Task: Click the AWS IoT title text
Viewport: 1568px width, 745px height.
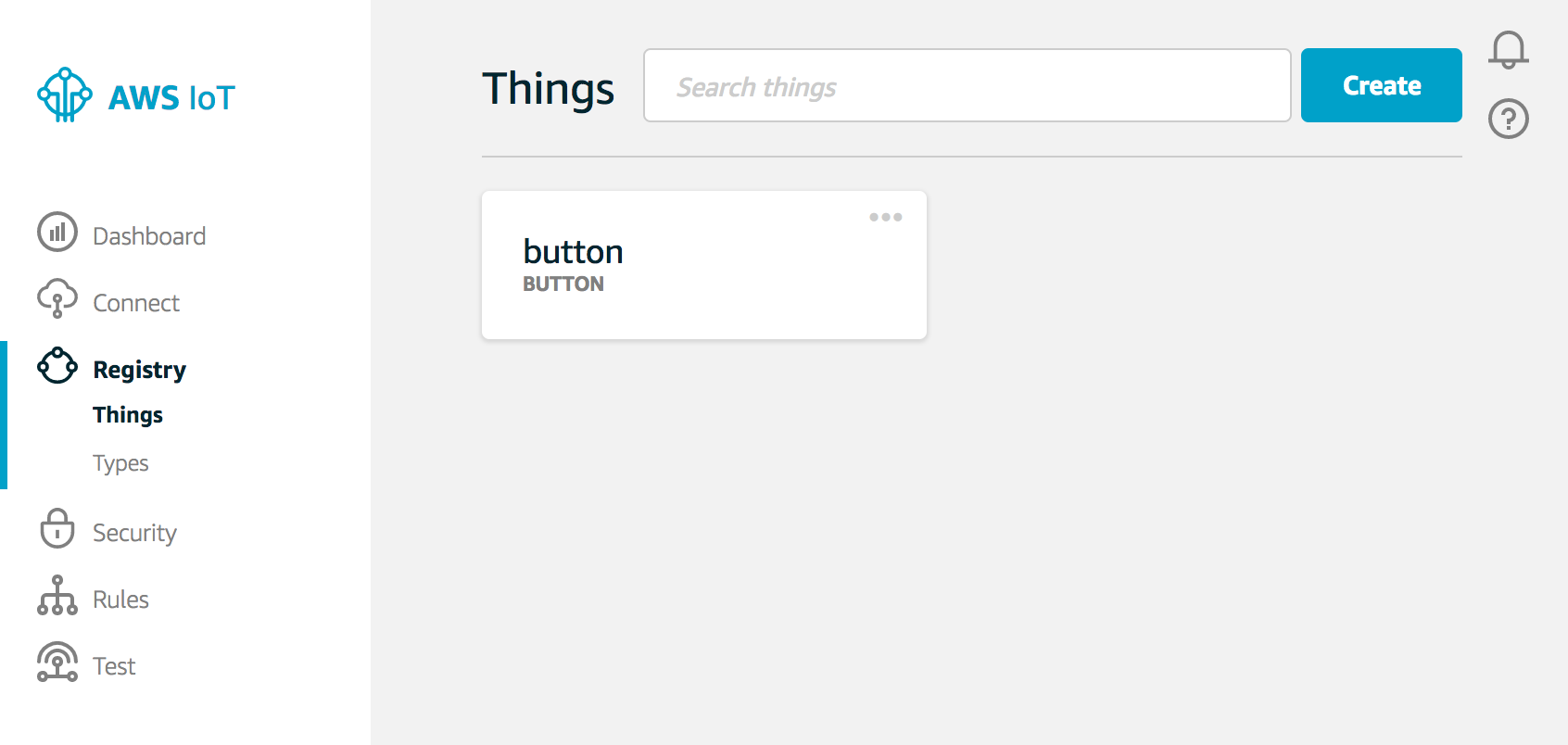Action: click(172, 97)
